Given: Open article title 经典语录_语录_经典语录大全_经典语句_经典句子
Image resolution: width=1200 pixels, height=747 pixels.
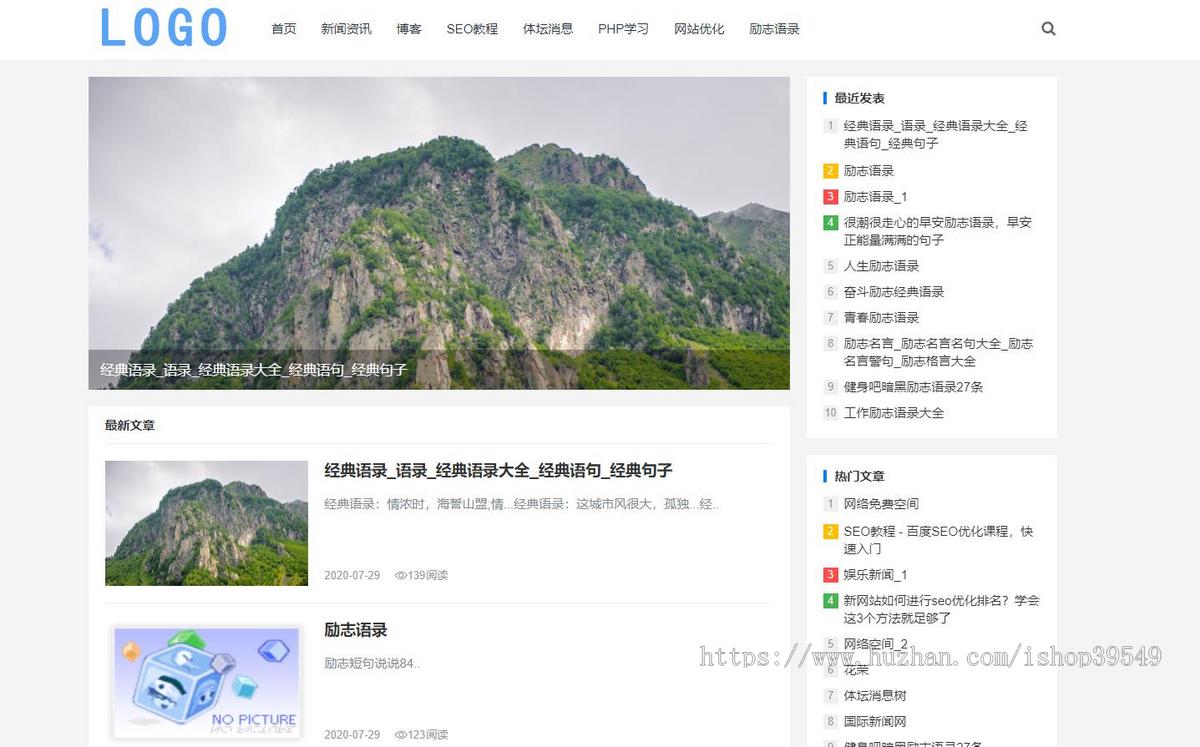Looking at the screenshot, I should tap(498, 470).
